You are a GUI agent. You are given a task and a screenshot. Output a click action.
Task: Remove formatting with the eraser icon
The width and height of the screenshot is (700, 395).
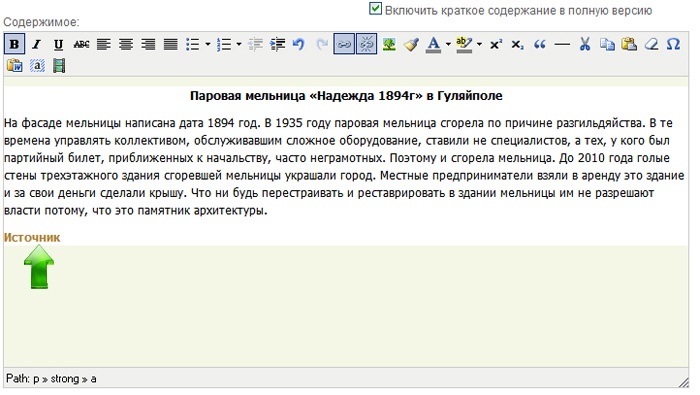pos(651,44)
